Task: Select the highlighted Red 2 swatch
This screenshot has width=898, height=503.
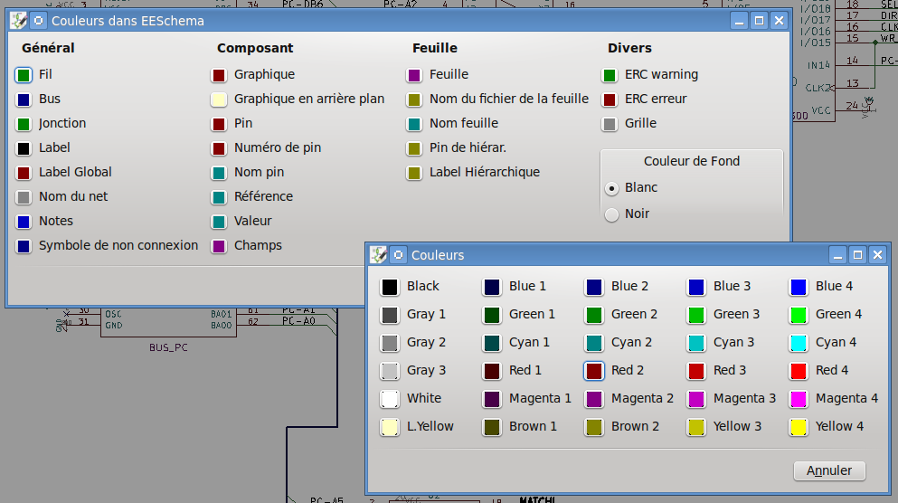Action: click(594, 371)
